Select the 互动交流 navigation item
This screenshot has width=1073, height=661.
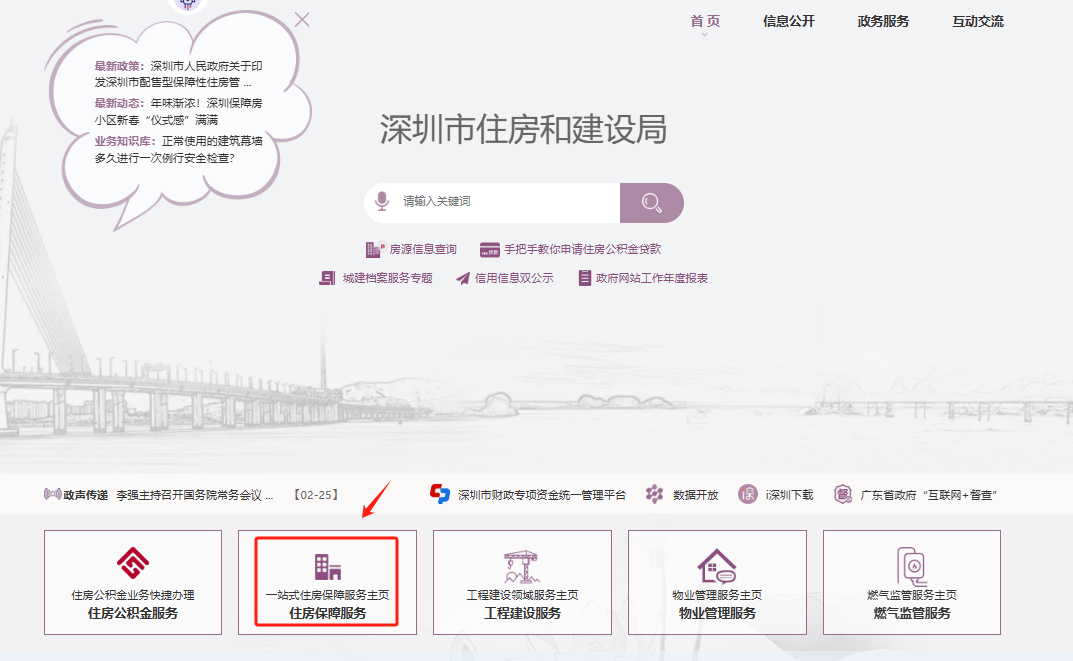[980, 20]
